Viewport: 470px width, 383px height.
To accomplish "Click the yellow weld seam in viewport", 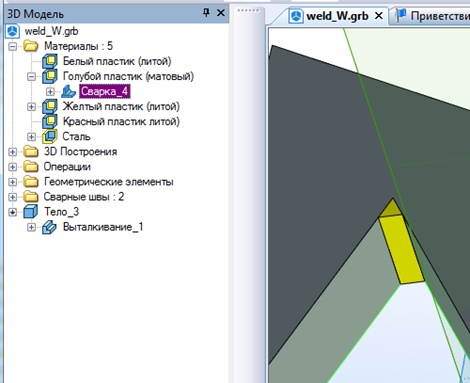I will 401,248.
